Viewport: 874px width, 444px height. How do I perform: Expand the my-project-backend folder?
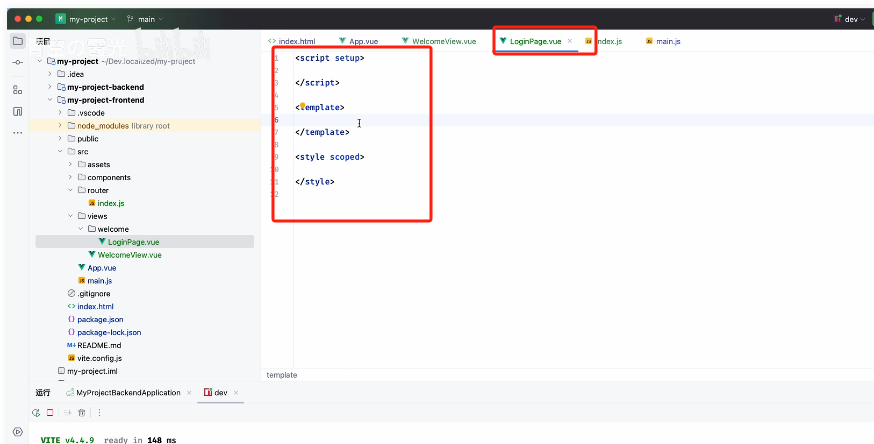click(x=50, y=87)
